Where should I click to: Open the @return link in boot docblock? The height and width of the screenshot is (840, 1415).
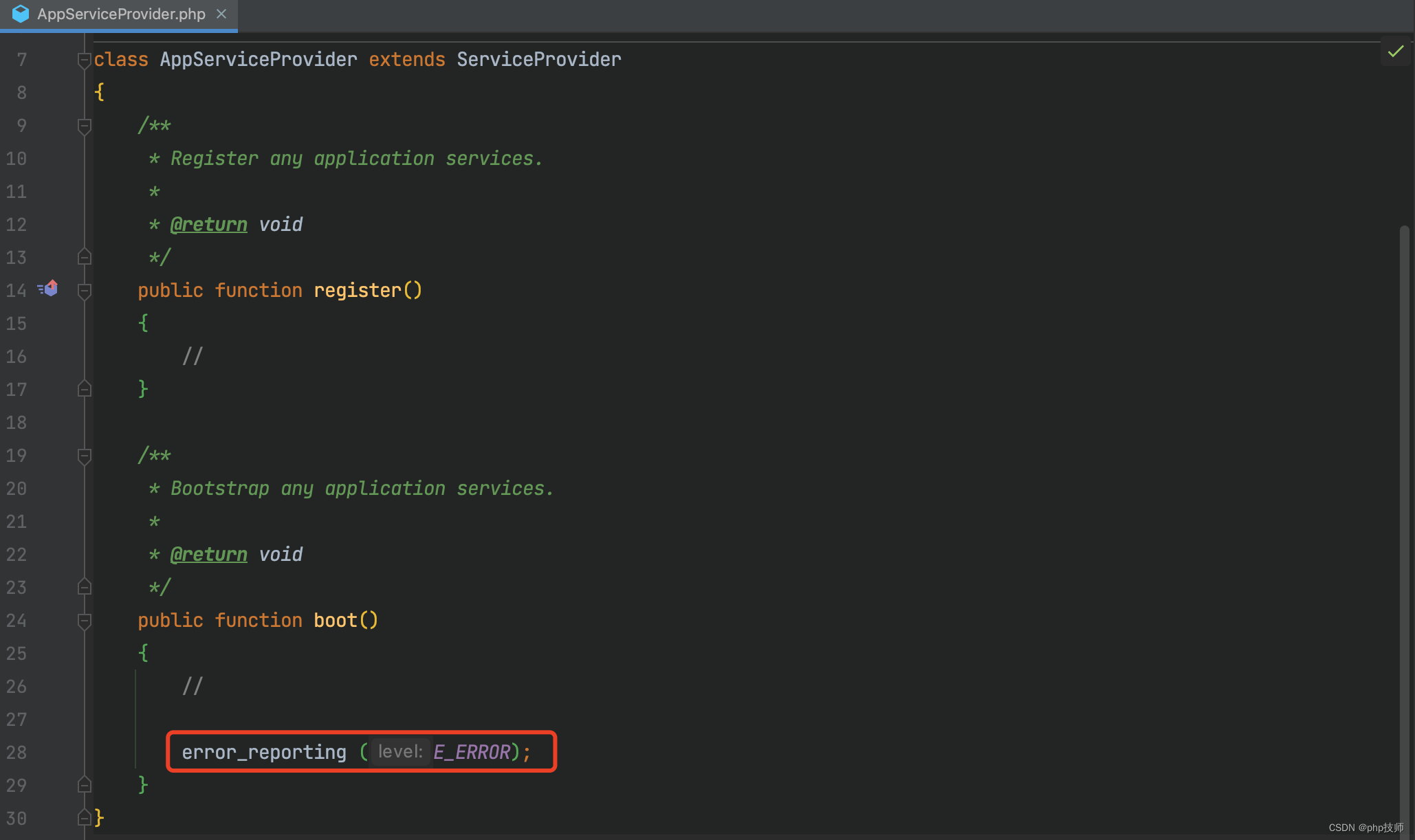(x=208, y=554)
